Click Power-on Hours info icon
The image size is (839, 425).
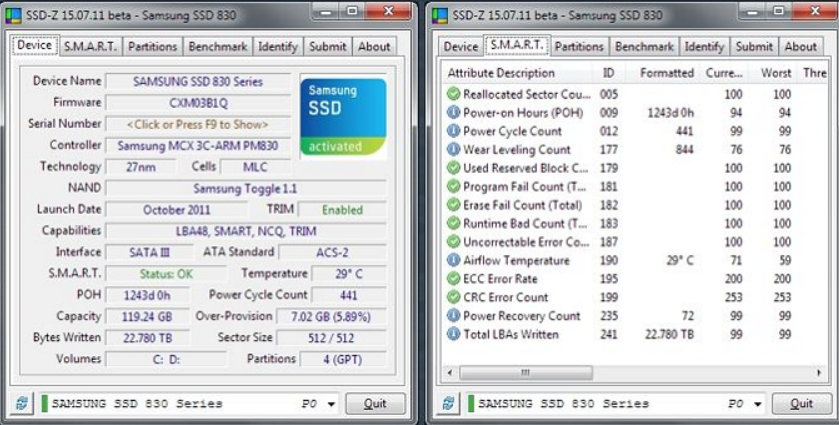pyautogui.click(x=453, y=113)
